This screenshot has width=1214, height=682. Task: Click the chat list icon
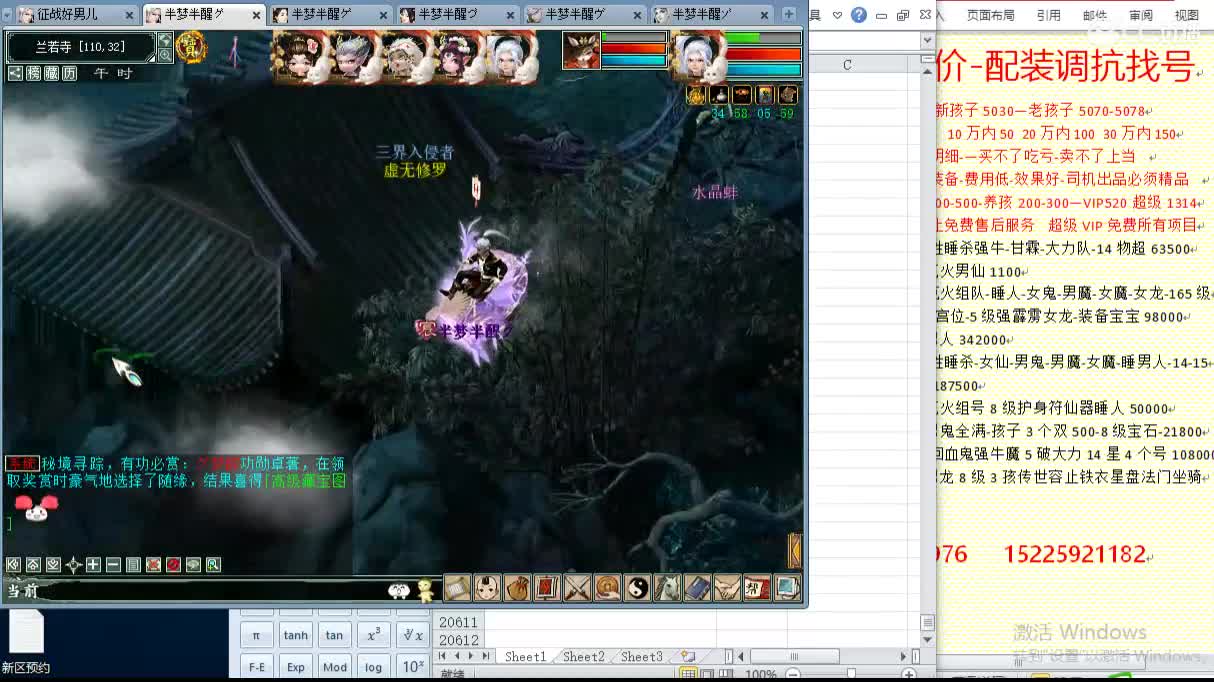coord(133,565)
